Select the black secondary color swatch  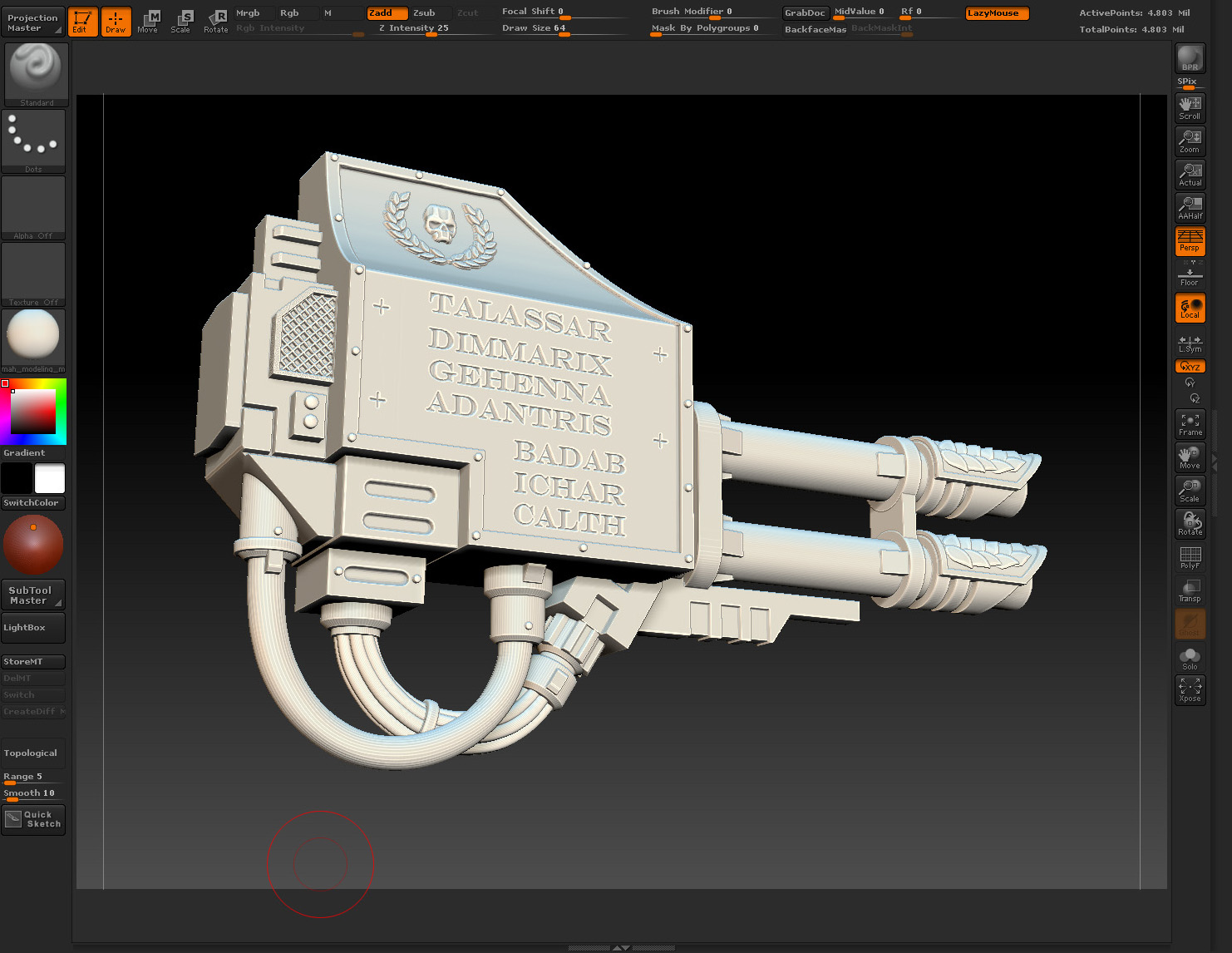(17, 479)
